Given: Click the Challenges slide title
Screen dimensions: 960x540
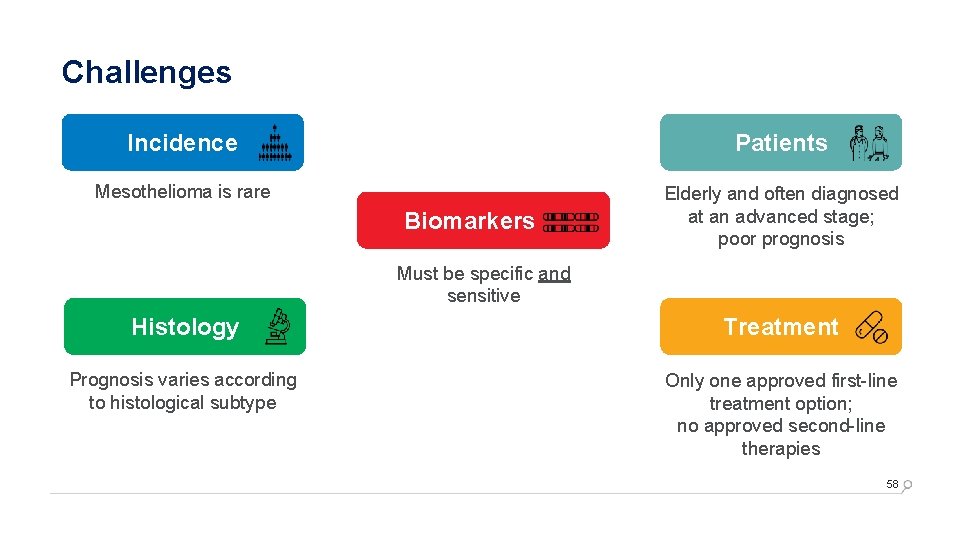Looking at the screenshot, I should 146,73.
